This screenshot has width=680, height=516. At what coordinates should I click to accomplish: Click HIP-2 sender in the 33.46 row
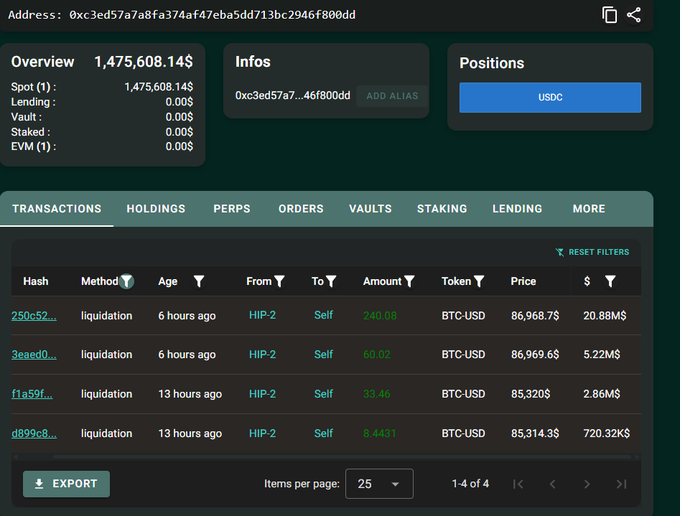pos(262,394)
